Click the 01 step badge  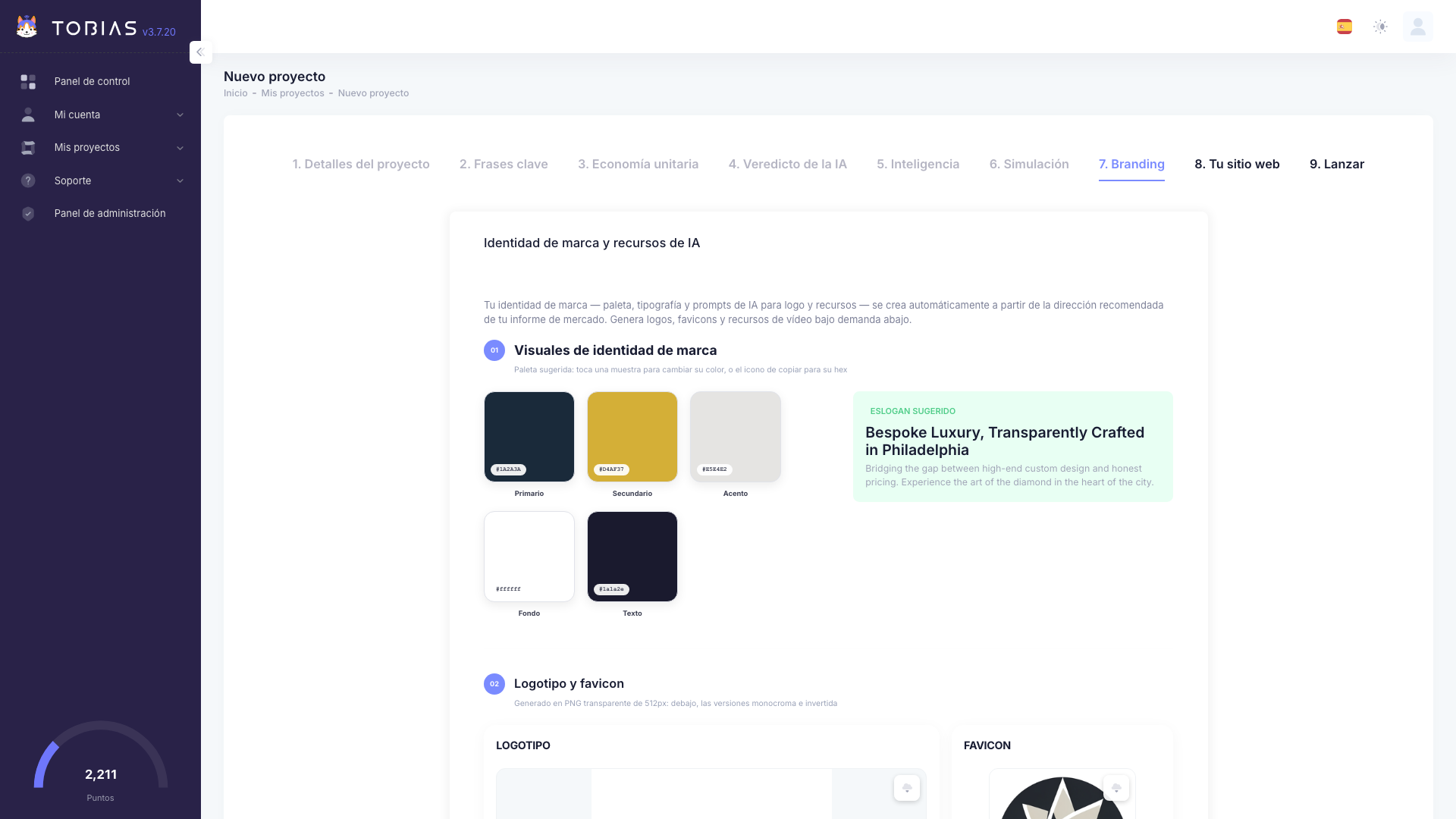[494, 350]
